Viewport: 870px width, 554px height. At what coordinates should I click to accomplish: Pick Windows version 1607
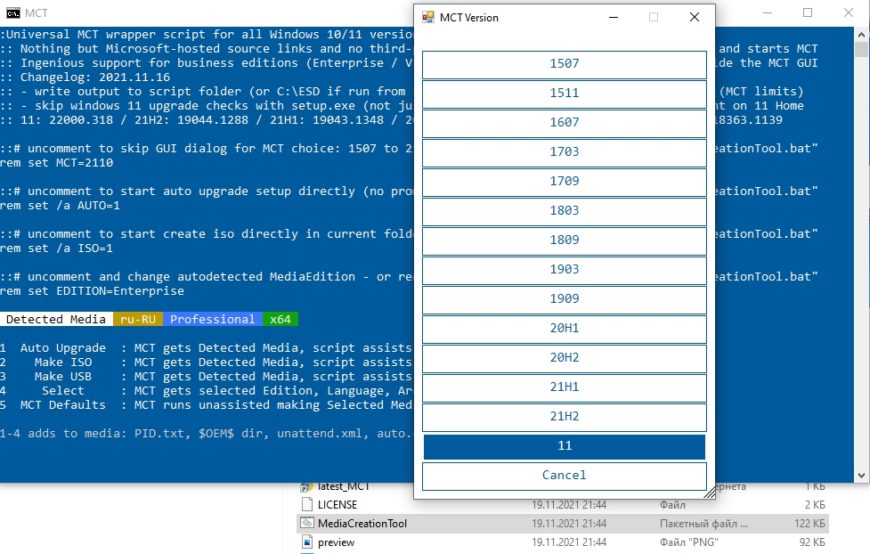click(x=564, y=123)
